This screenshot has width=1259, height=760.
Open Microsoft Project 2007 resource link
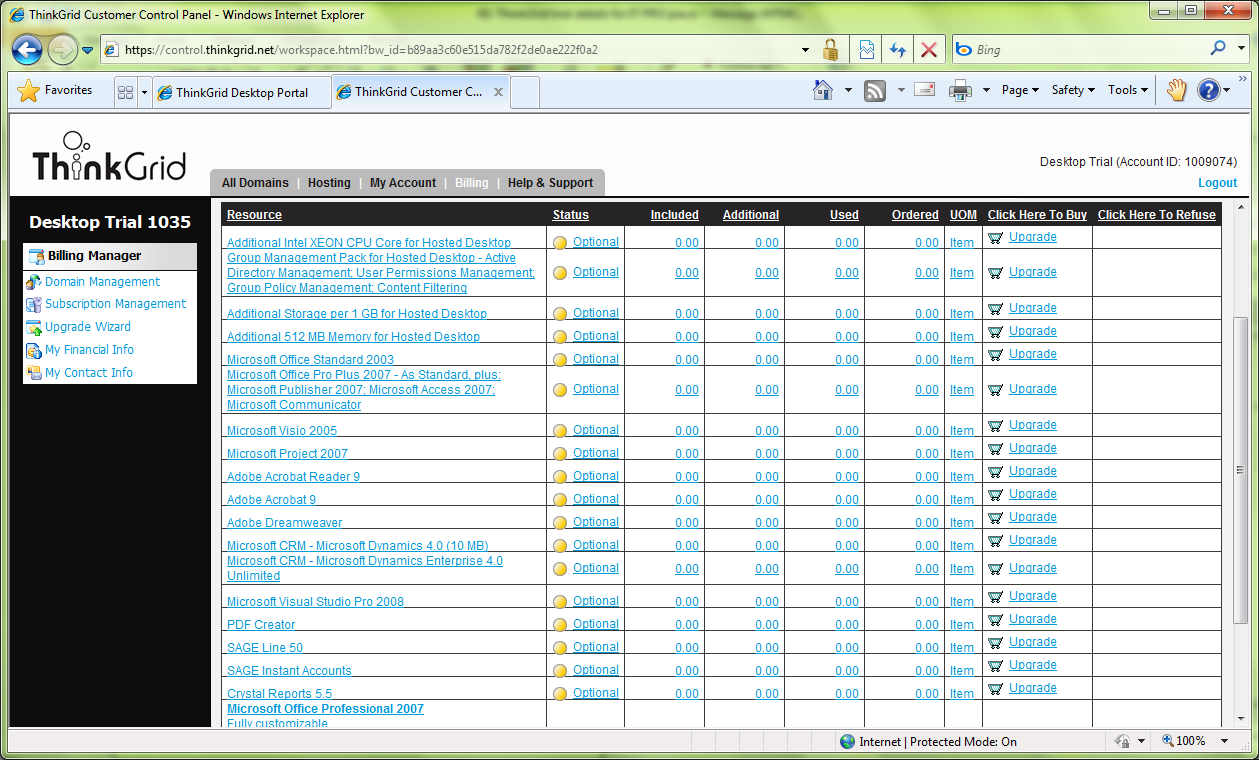(287, 454)
